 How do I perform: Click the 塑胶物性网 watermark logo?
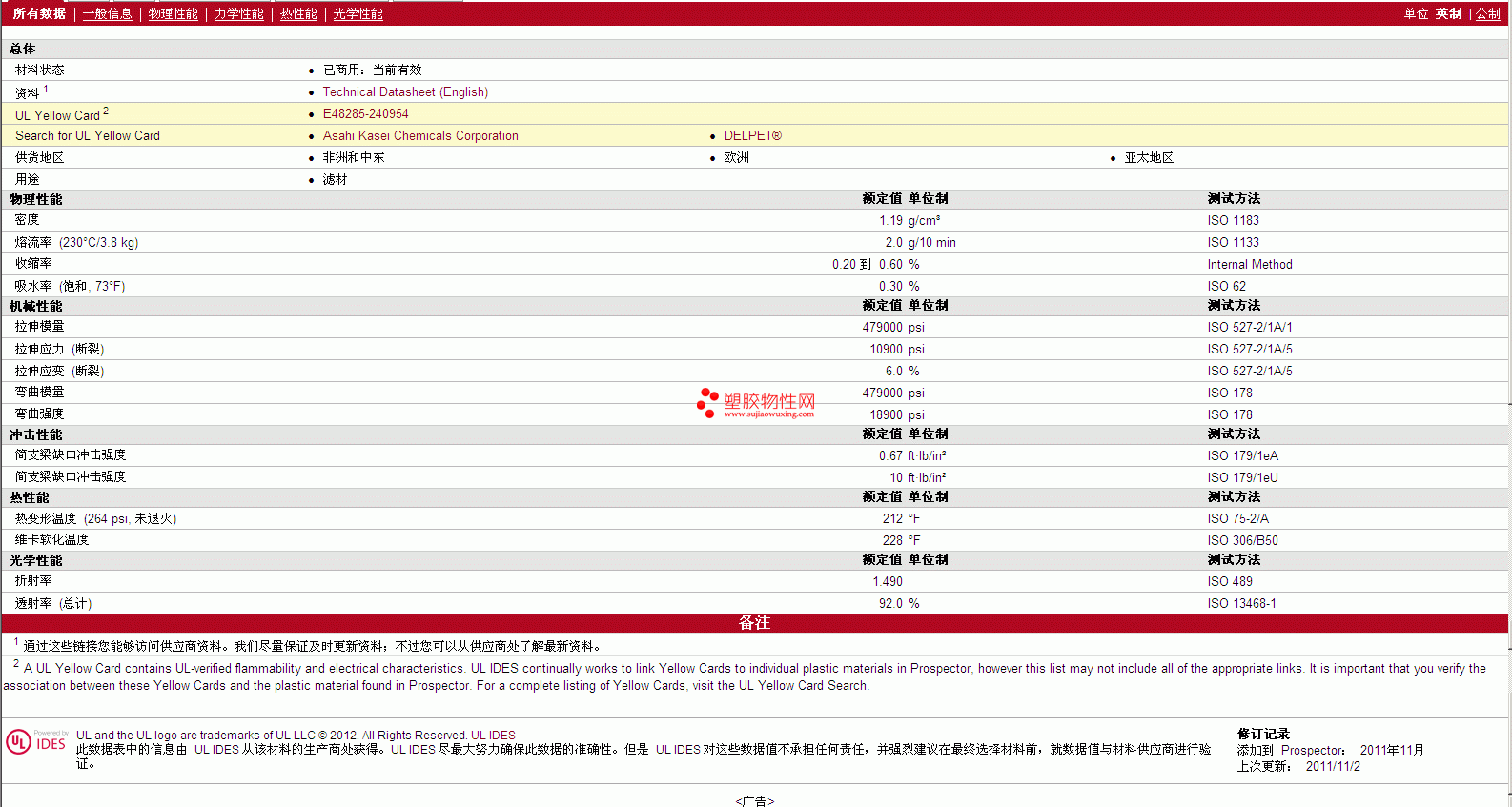pyautogui.click(x=756, y=403)
